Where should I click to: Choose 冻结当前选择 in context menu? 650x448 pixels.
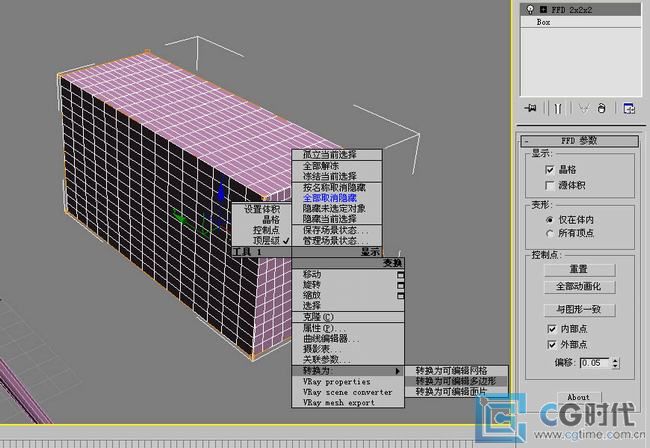click(337, 177)
